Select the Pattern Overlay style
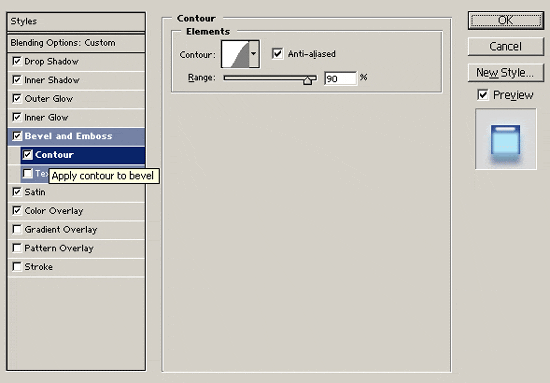The image size is (550, 383). (x=76, y=248)
